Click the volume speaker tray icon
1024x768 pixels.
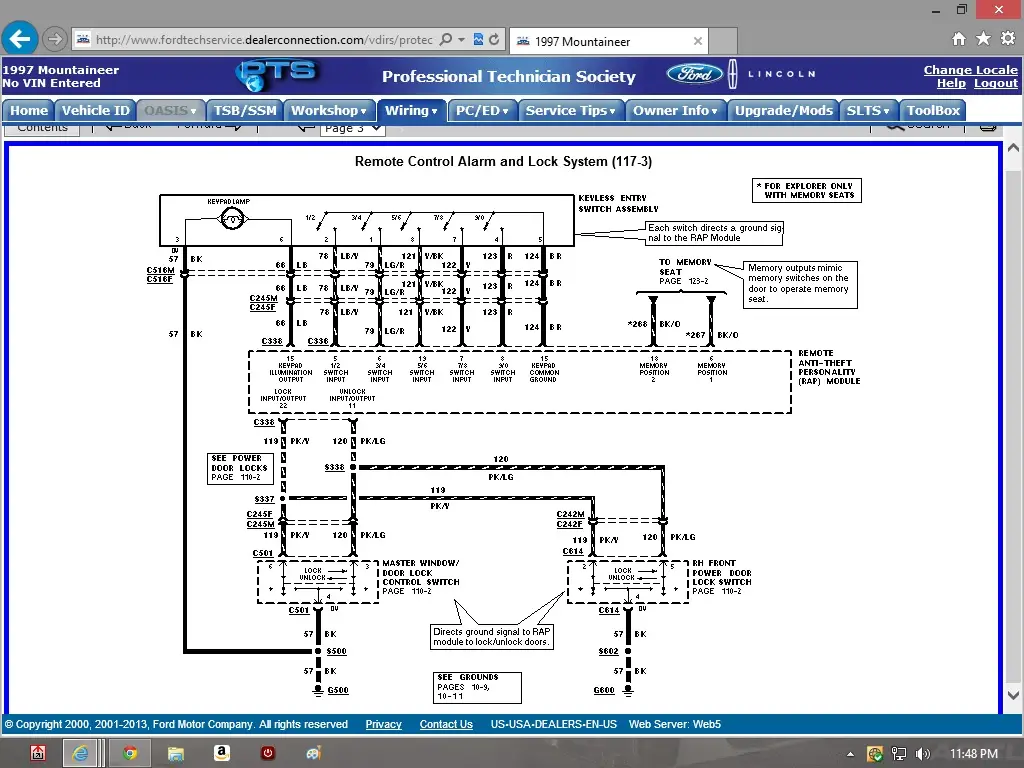[922, 754]
